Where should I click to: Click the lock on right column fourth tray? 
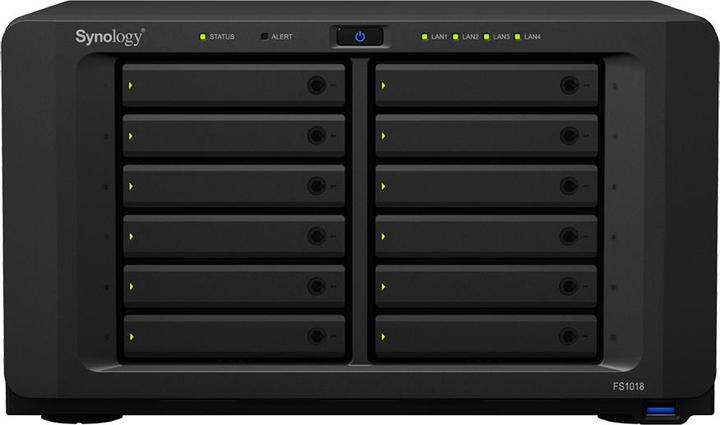point(569,236)
